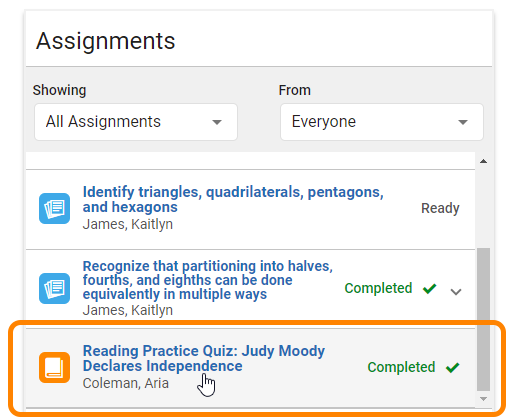The height and width of the screenshot is (417, 513).
Task: Click the assignments list scrollbar thumb
Action: pyautogui.click(x=483, y=319)
